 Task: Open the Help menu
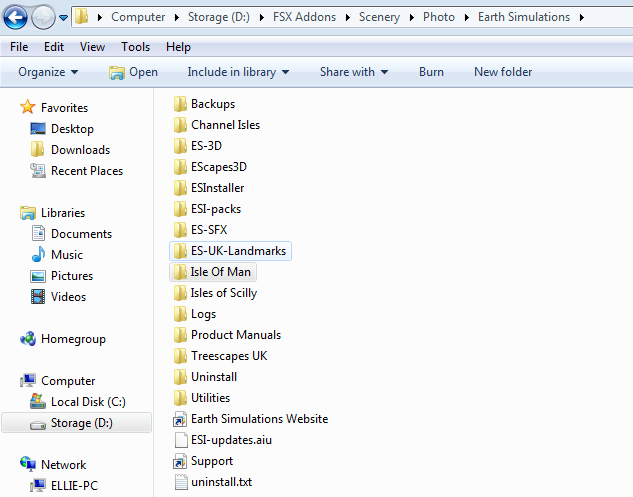[178, 47]
